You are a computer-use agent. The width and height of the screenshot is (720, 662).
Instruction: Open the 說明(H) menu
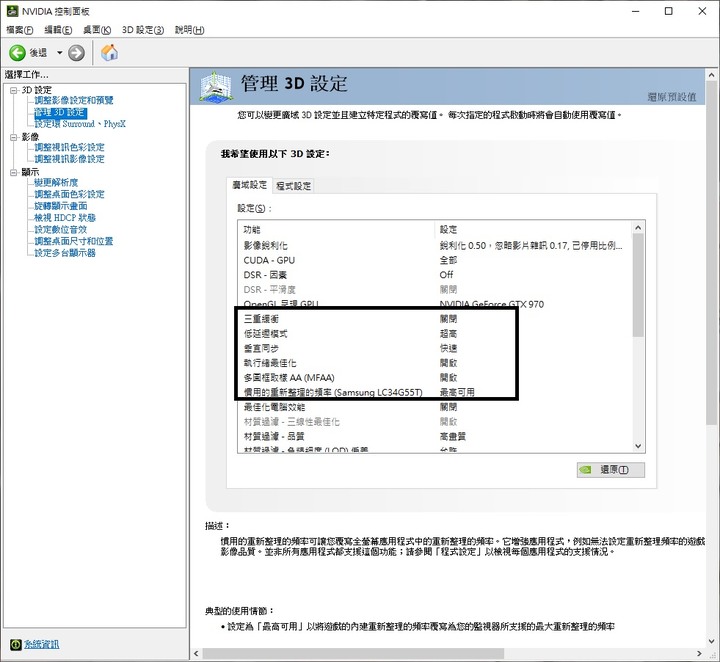[x=189, y=30]
